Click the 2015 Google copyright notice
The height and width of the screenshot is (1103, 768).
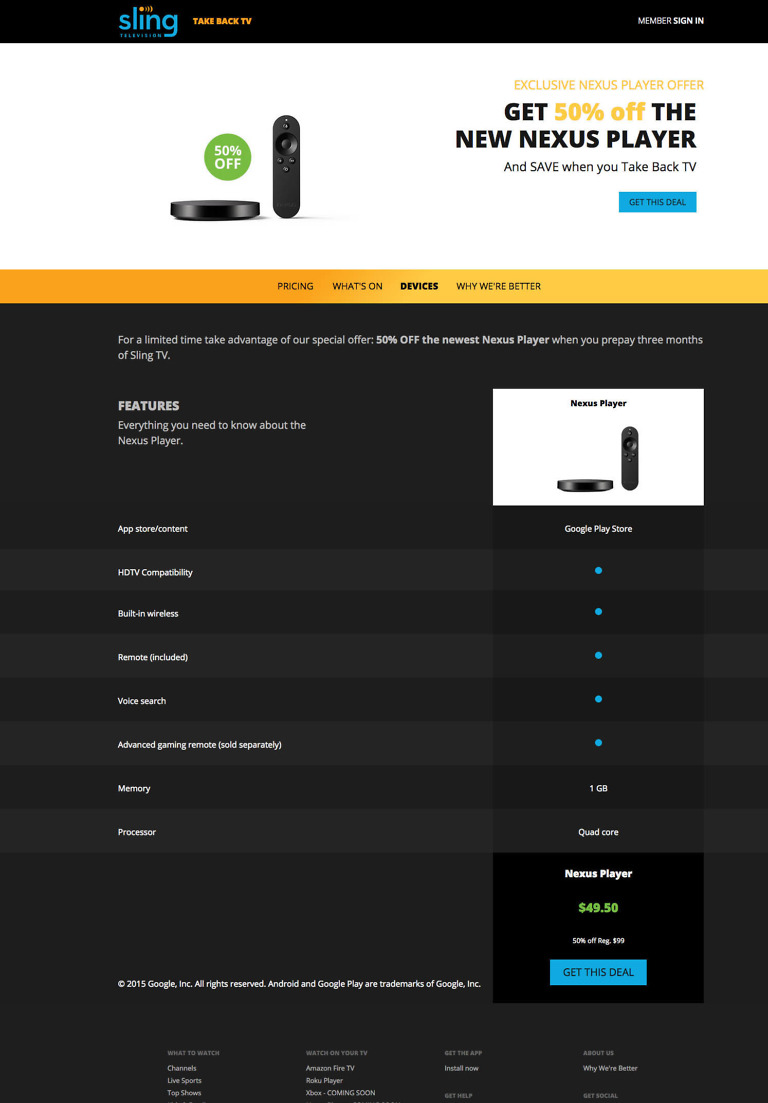click(x=299, y=984)
